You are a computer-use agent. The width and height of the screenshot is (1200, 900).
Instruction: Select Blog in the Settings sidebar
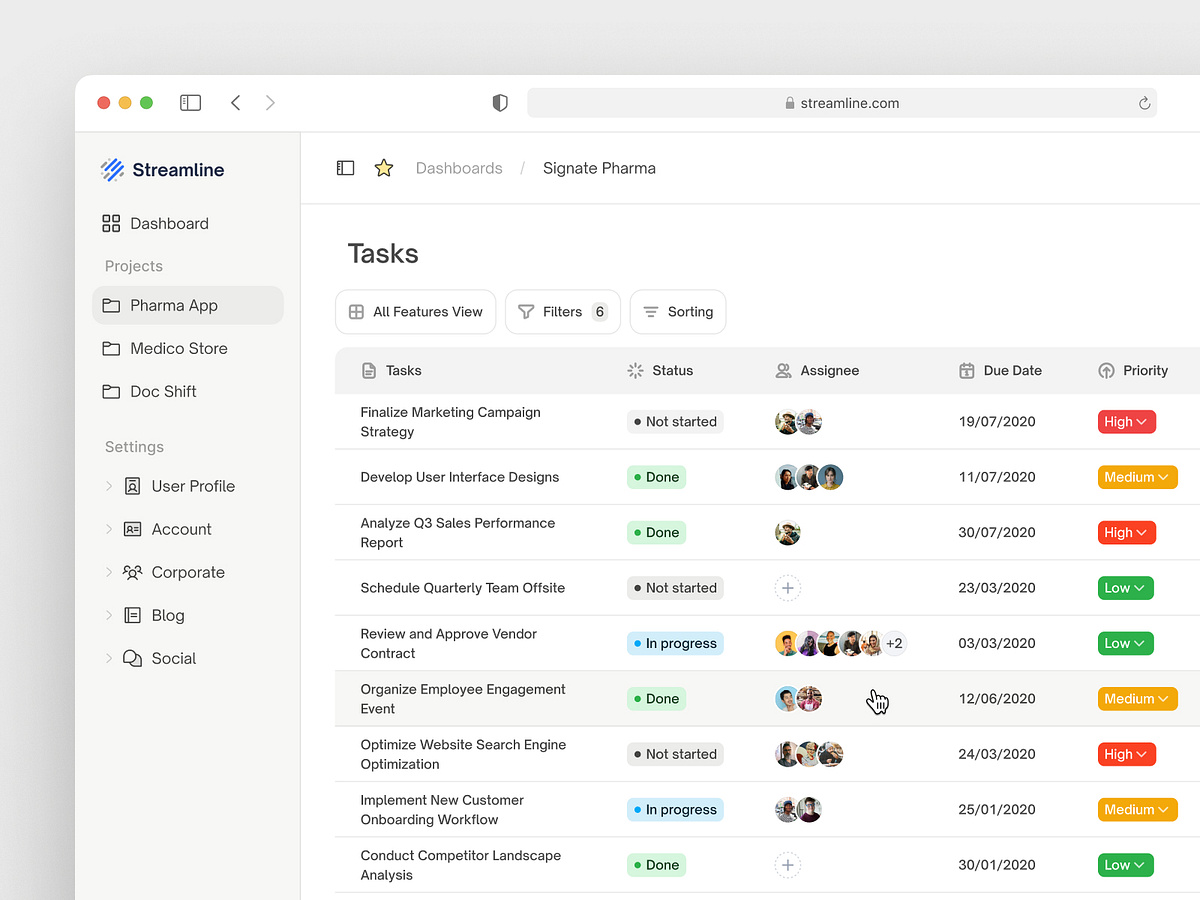(x=168, y=615)
